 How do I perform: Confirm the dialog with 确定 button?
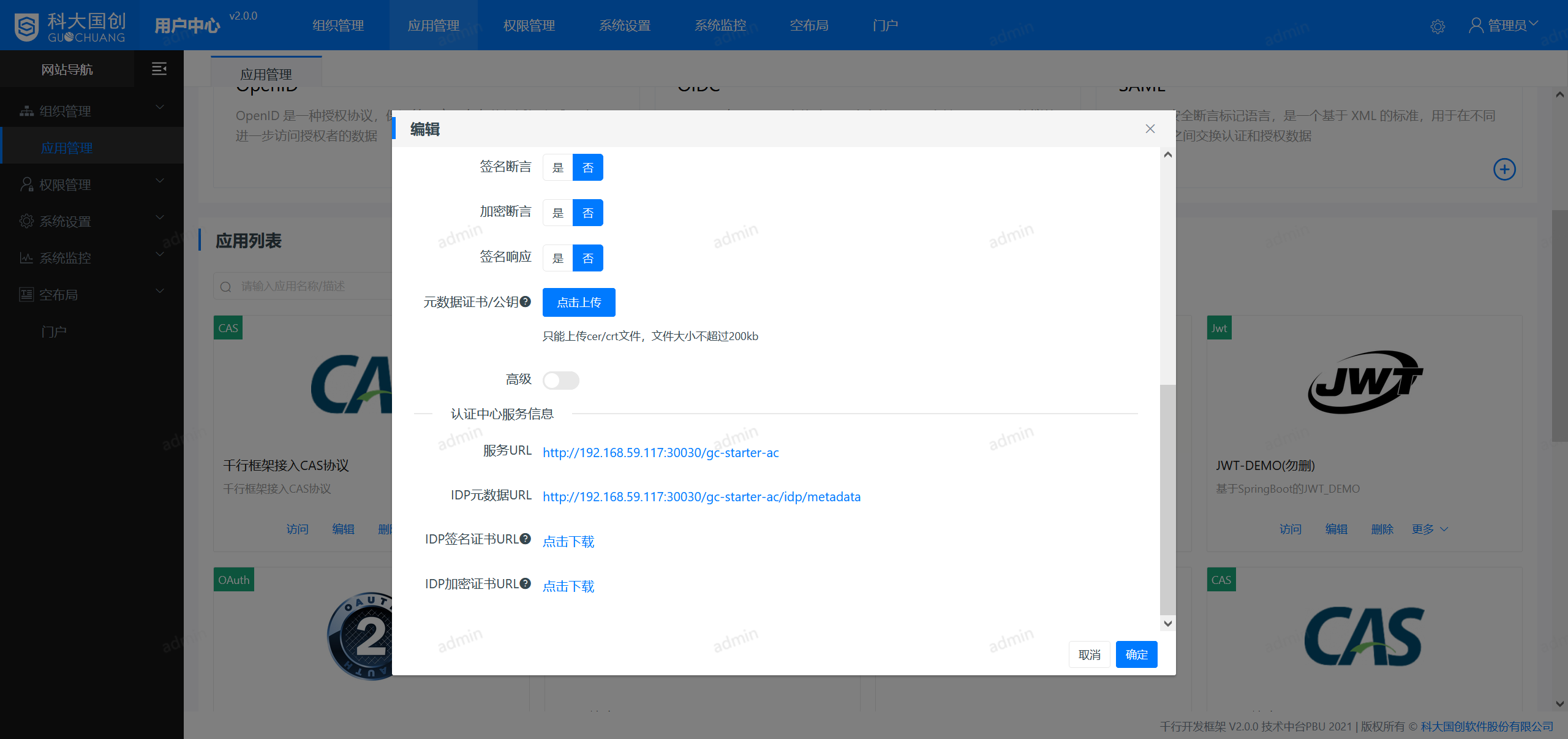(x=1136, y=654)
